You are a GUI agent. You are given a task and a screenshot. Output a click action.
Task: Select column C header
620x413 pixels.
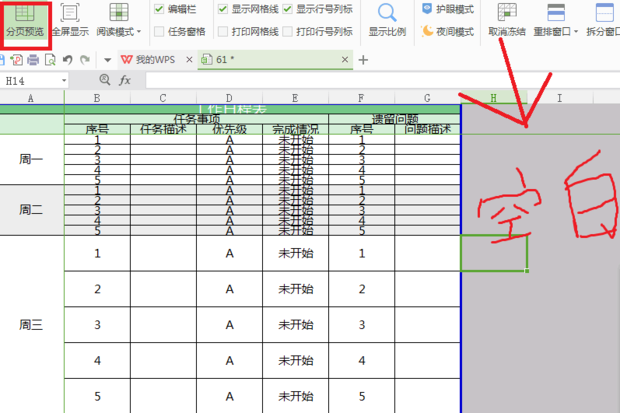coord(163,98)
